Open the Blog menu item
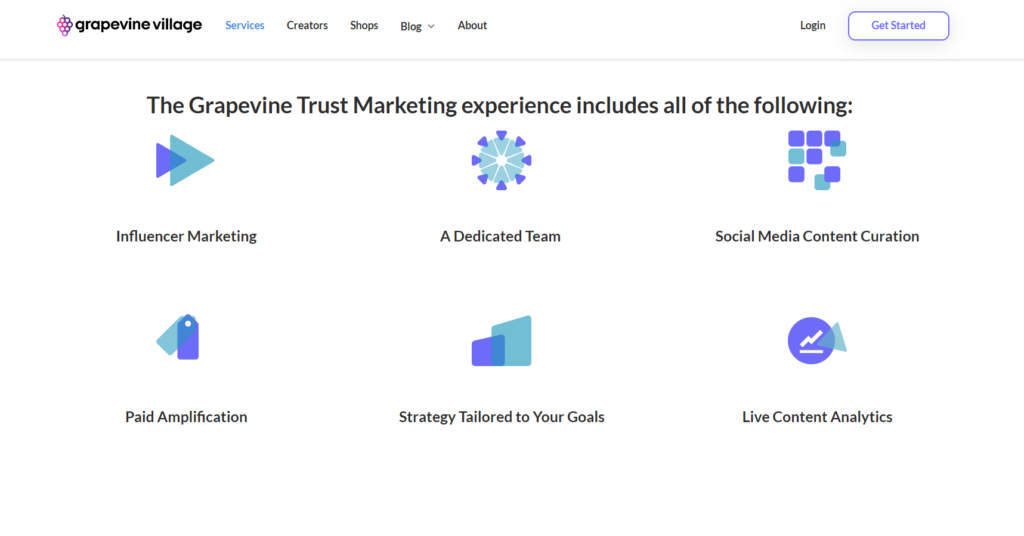 (411, 26)
